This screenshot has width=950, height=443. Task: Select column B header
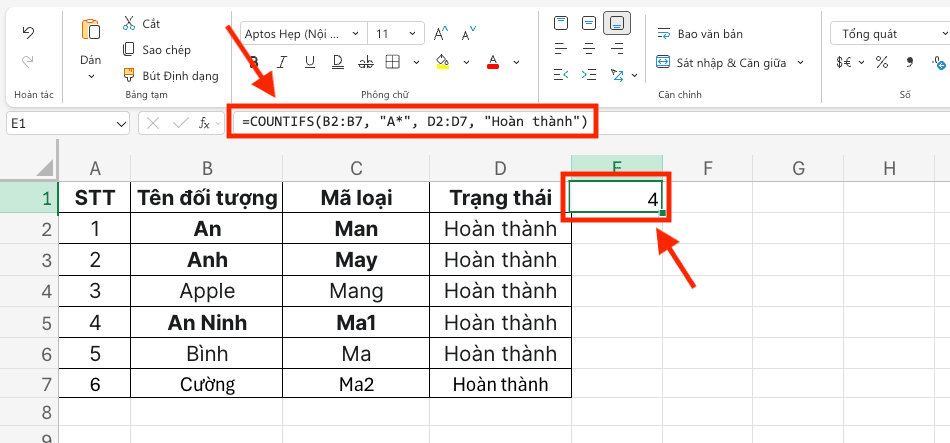[207, 168]
